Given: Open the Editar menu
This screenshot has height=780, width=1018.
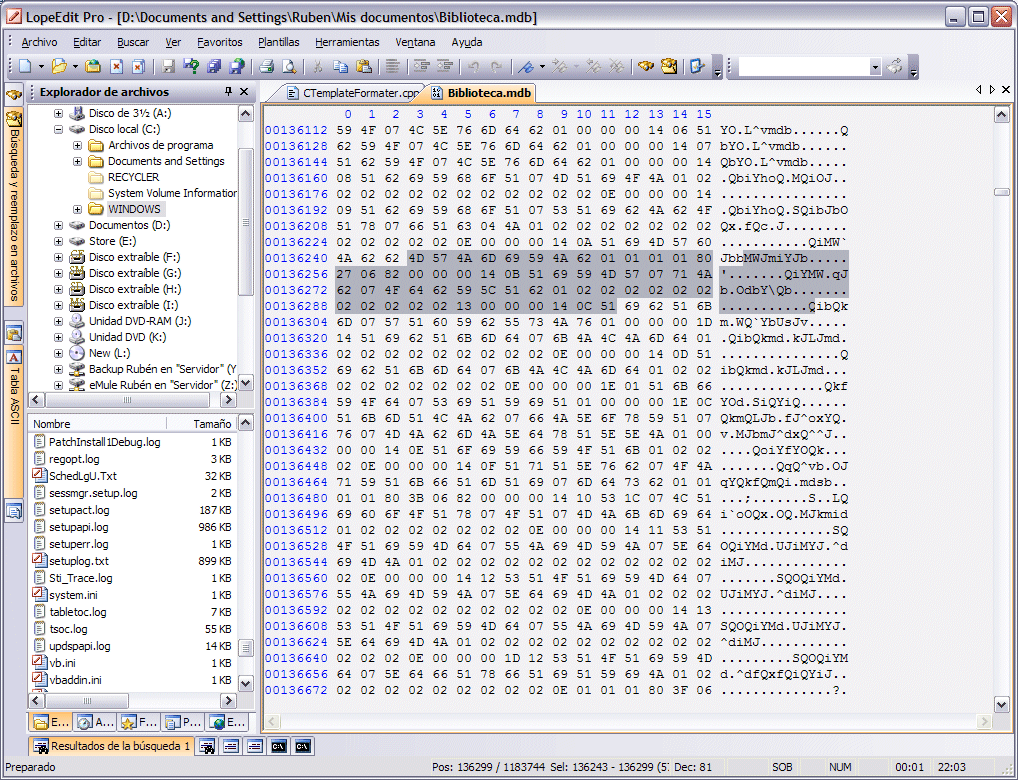Looking at the screenshot, I should tap(87, 42).
